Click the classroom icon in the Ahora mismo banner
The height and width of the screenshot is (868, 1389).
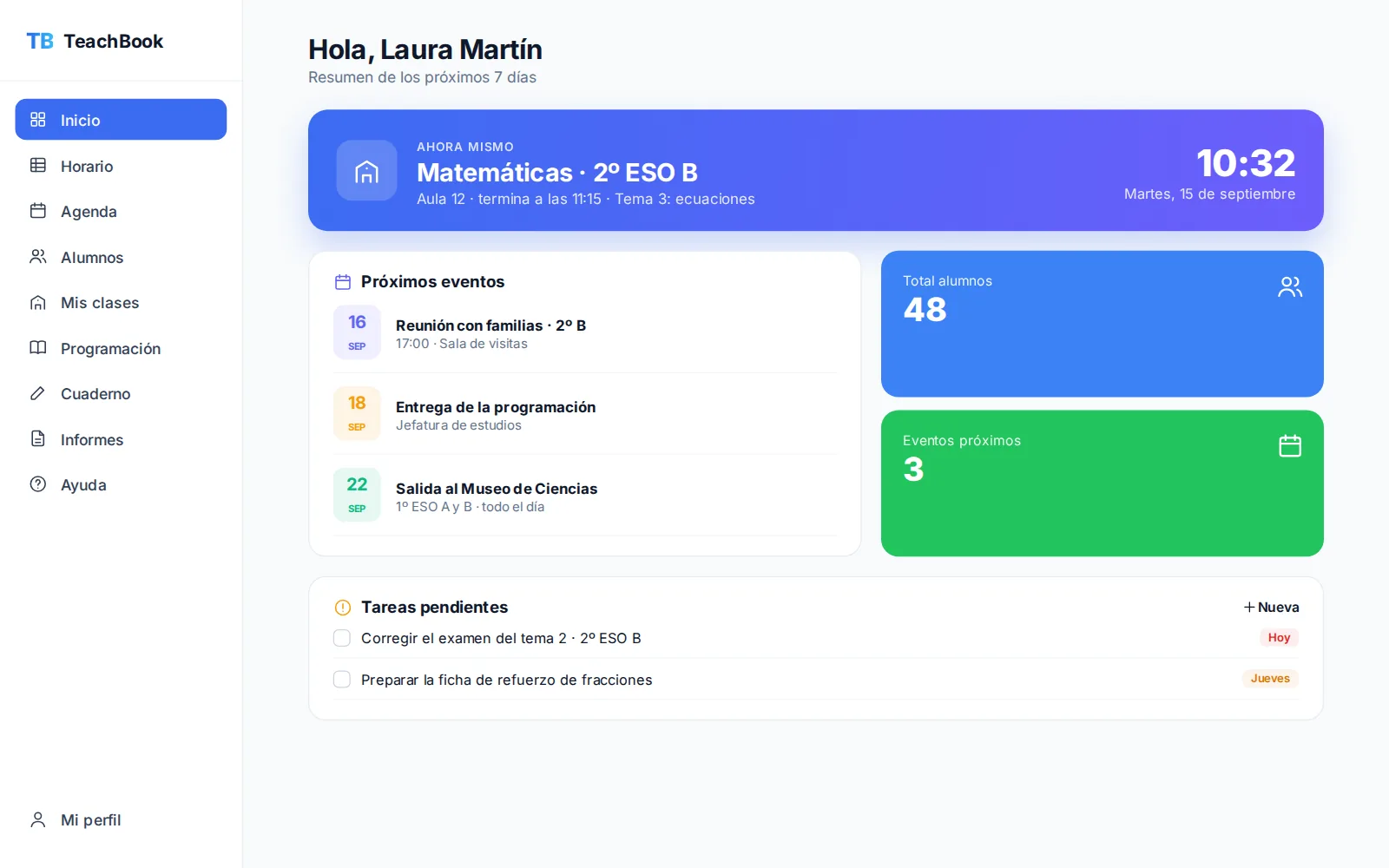point(366,170)
